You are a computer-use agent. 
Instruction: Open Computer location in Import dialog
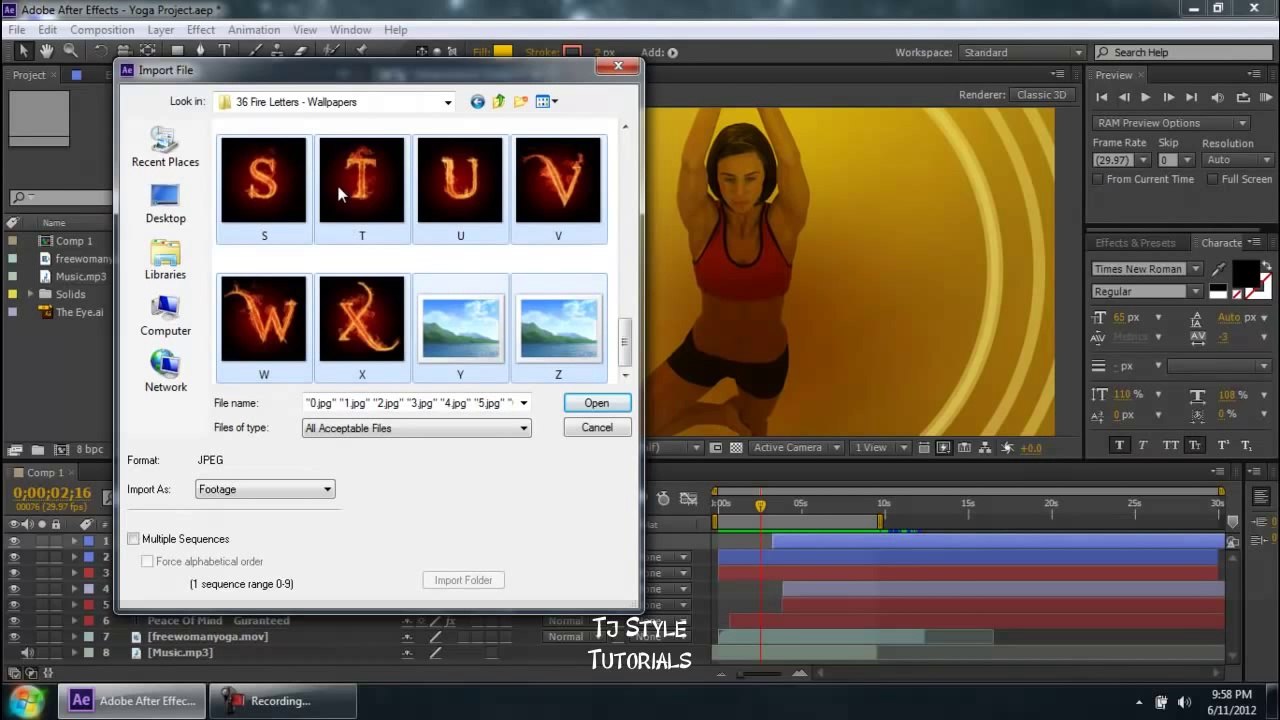[165, 316]
